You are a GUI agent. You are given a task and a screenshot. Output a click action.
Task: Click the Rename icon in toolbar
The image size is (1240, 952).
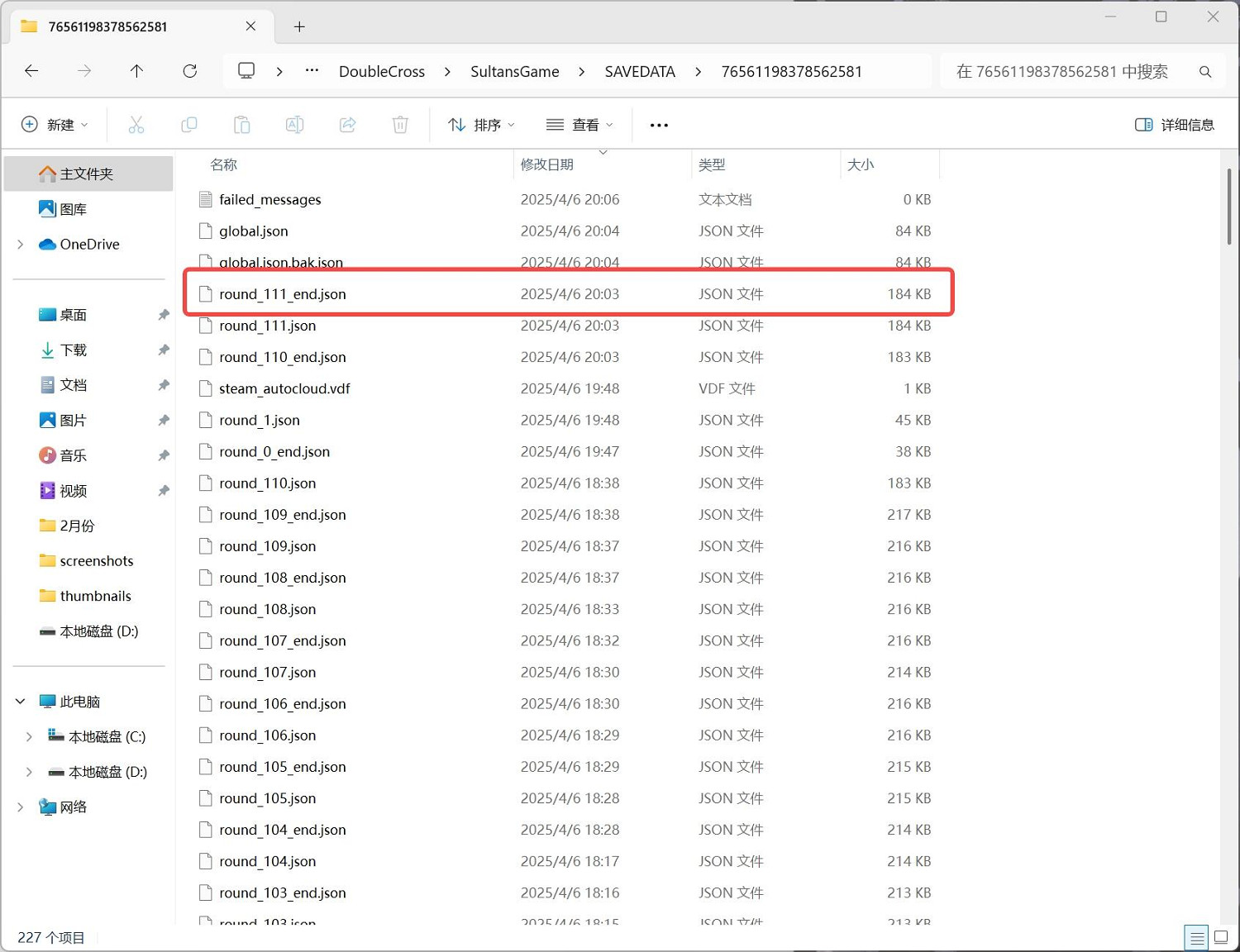pos(294,125)
